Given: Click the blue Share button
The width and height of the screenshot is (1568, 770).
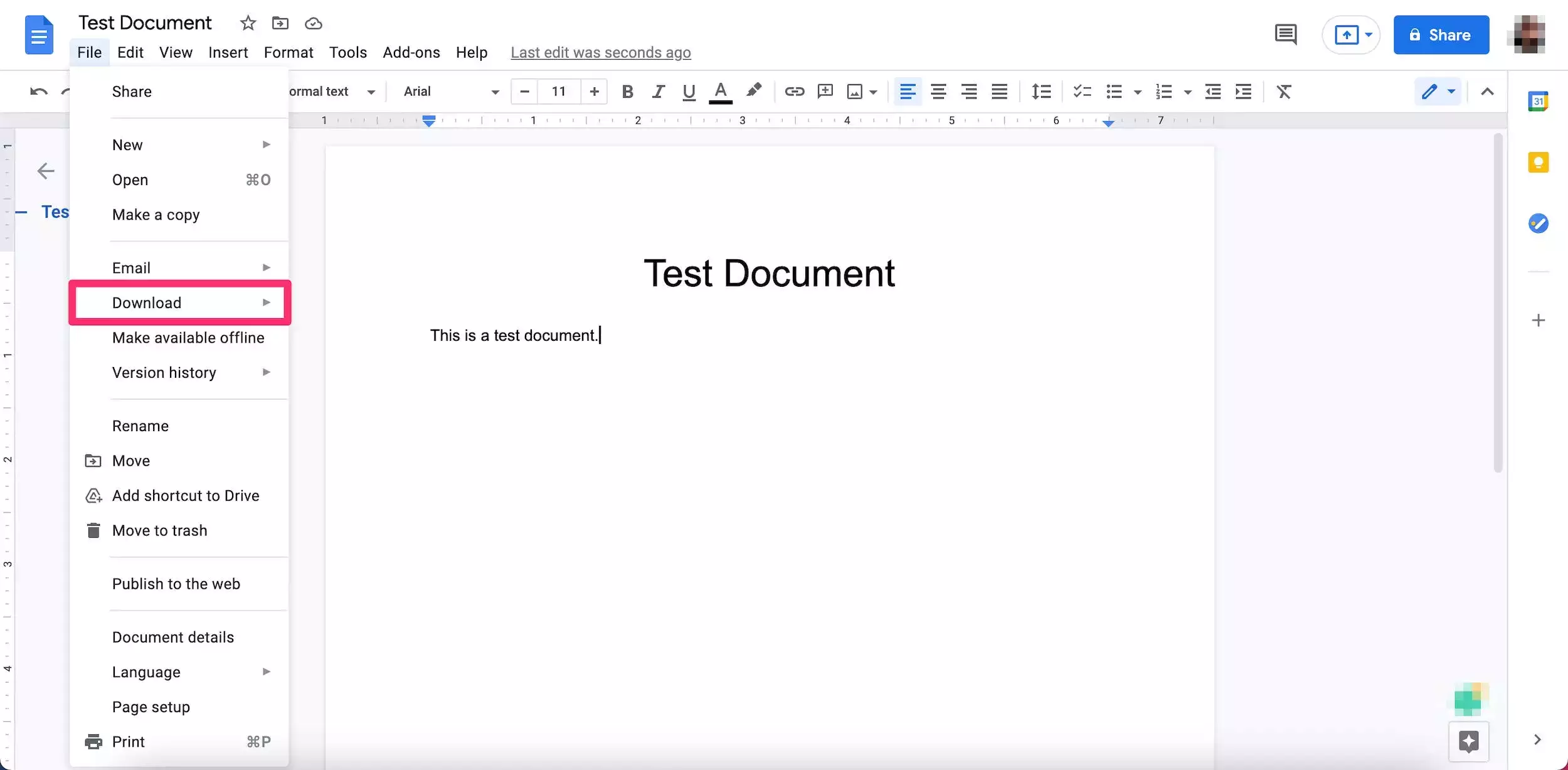Looking at the screenshot, I should [1441, 35].
